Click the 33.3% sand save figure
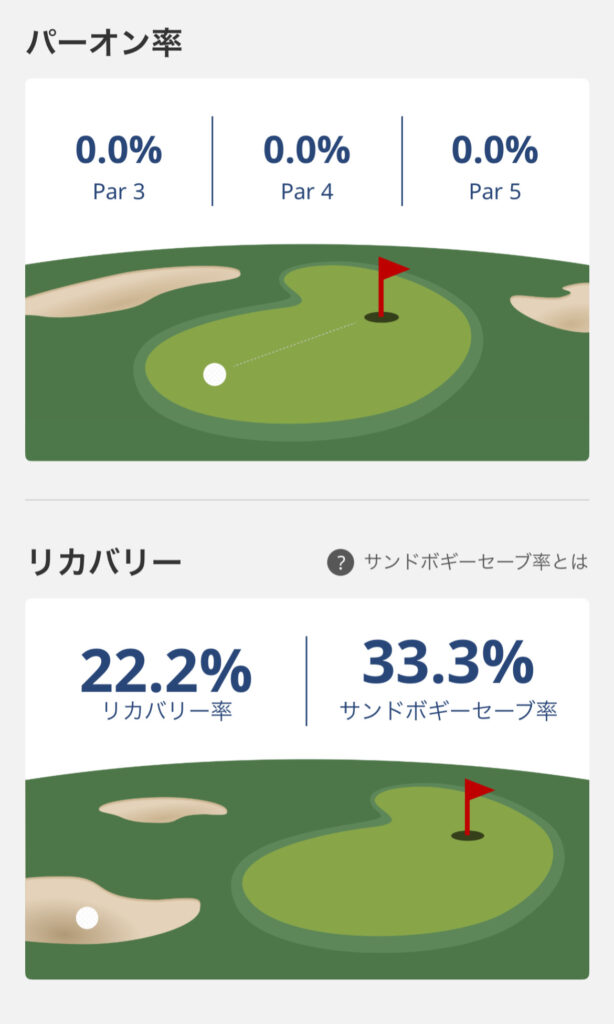Image resolution: width=614 pixels, height=1024 pixels. [x=448, y=662]
